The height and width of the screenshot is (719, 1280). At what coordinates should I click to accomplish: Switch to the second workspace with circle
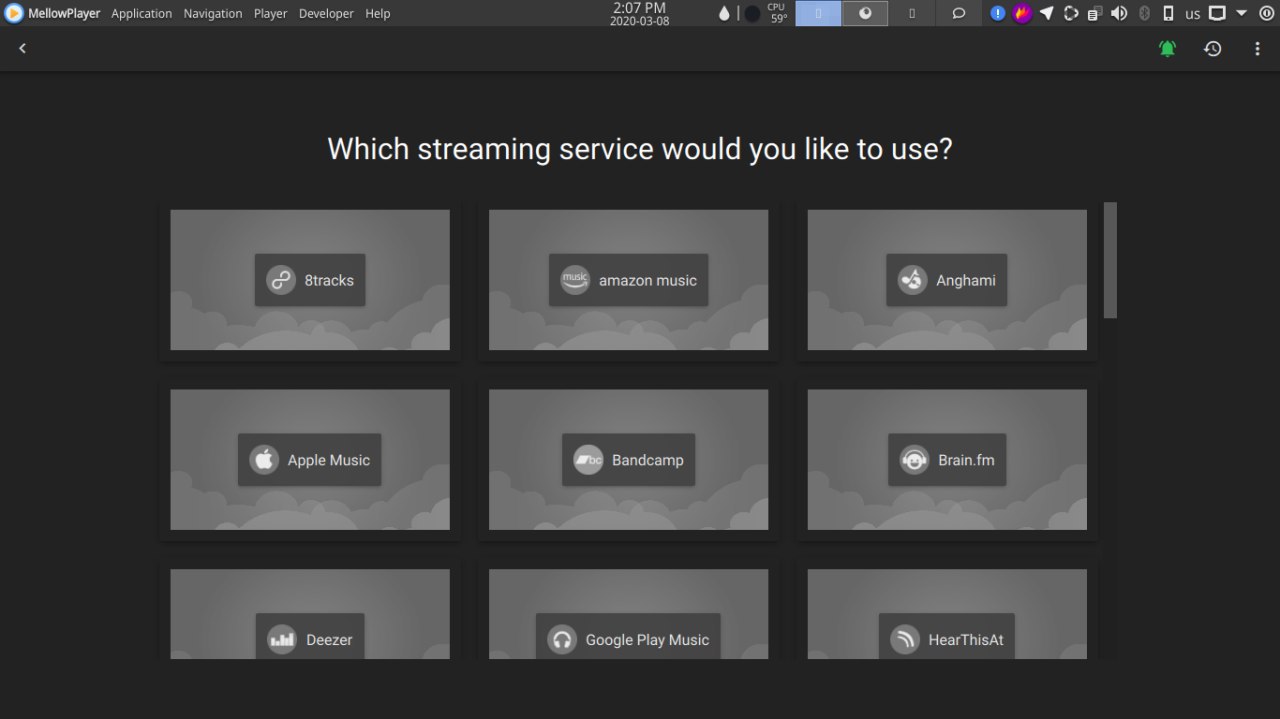click(865, 13)
